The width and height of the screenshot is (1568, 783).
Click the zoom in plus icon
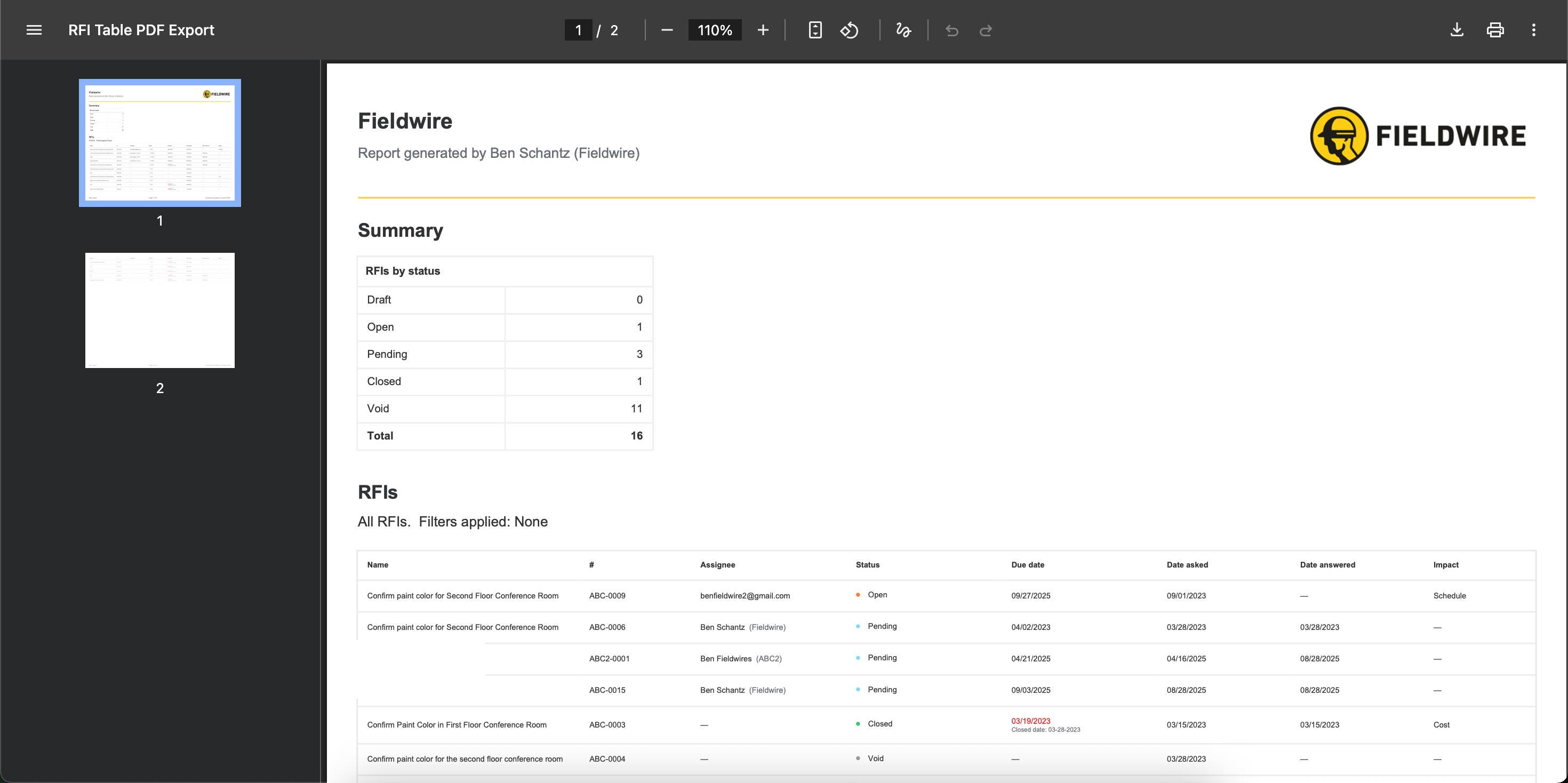click(763, 30)
